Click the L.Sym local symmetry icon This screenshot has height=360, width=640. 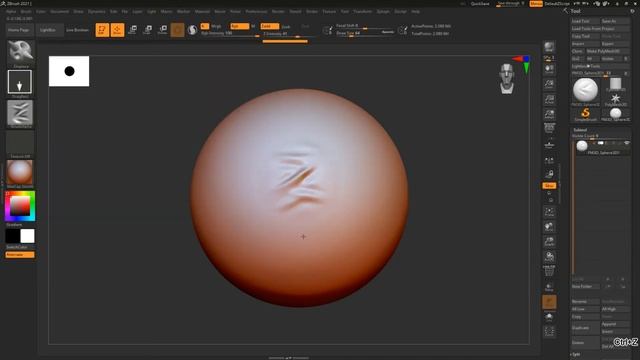tap(549, 160)
